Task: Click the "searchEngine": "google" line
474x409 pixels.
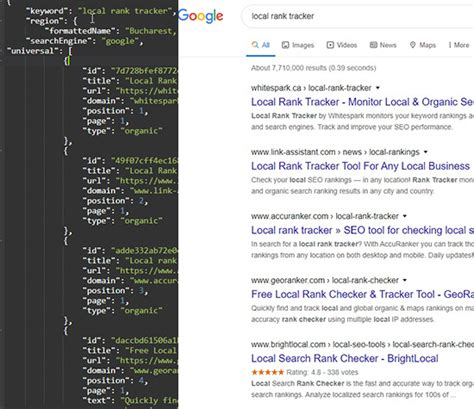Action: tap(84, 41)
